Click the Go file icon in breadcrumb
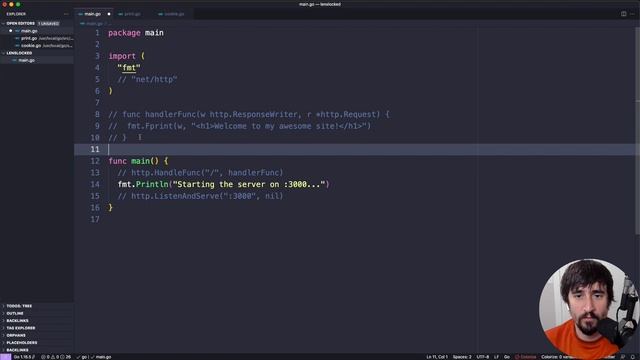Screen dimensions: 640x360 click(x=82, y=24)
